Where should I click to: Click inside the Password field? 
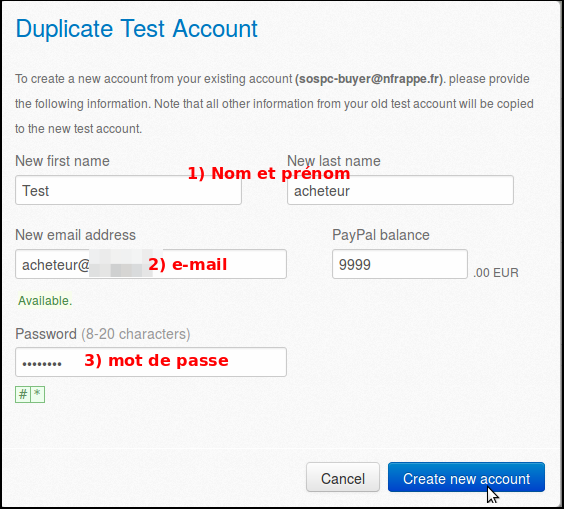click(151, 362)
